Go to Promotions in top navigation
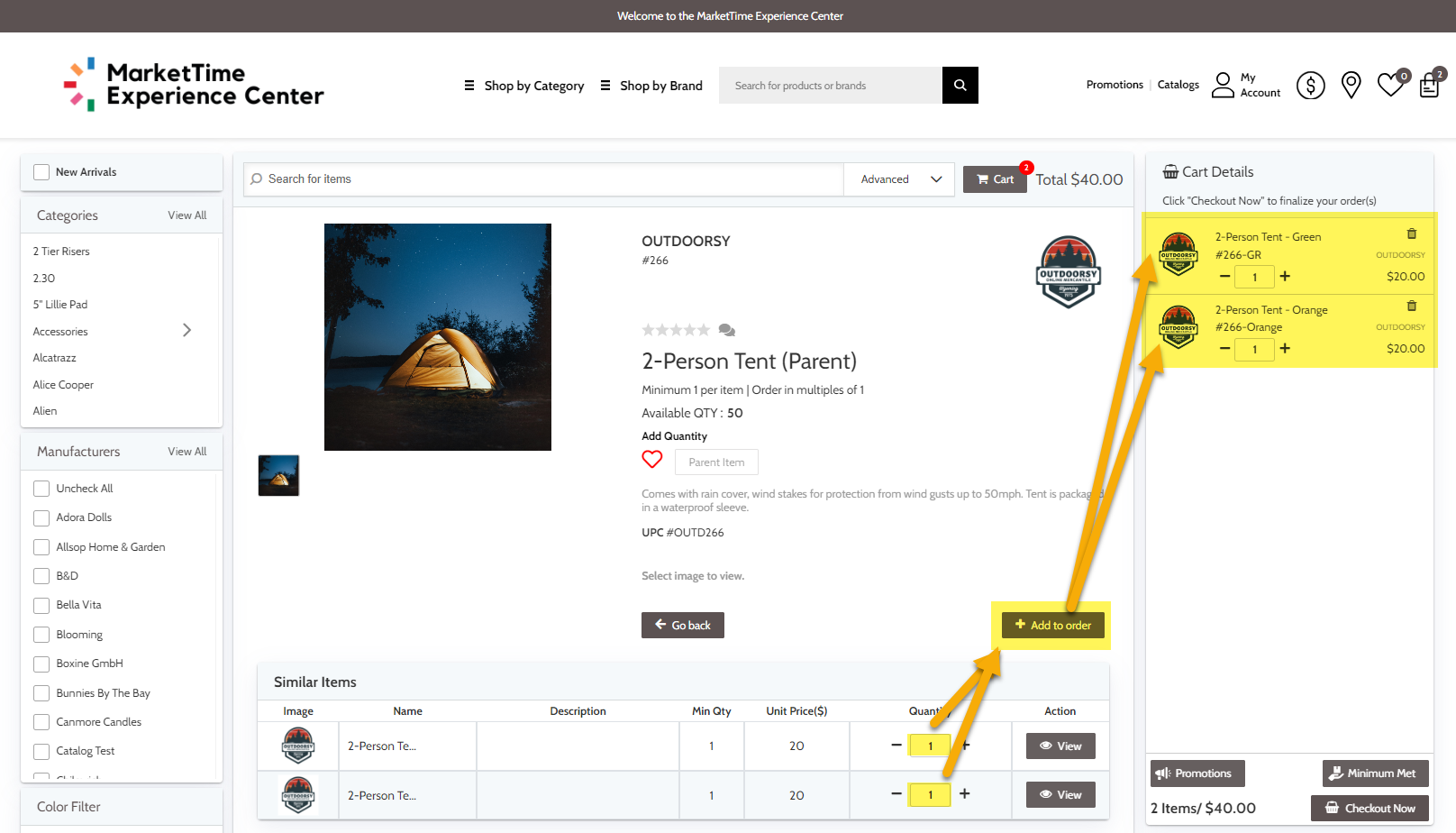 click(x=1115, y=85)
